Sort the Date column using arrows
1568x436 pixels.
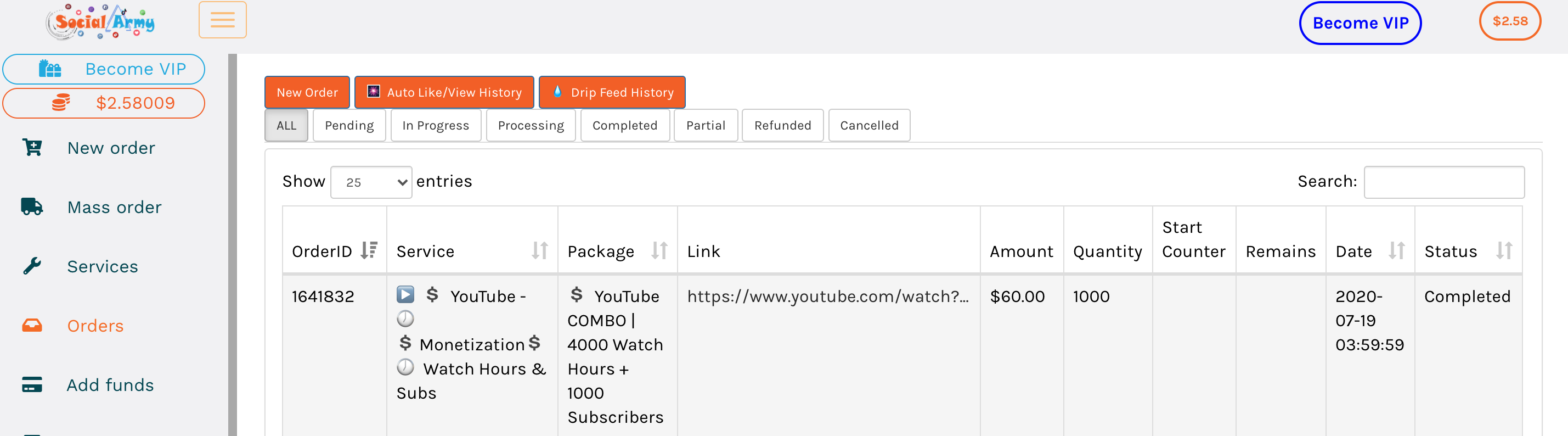tap(1397, 250)
